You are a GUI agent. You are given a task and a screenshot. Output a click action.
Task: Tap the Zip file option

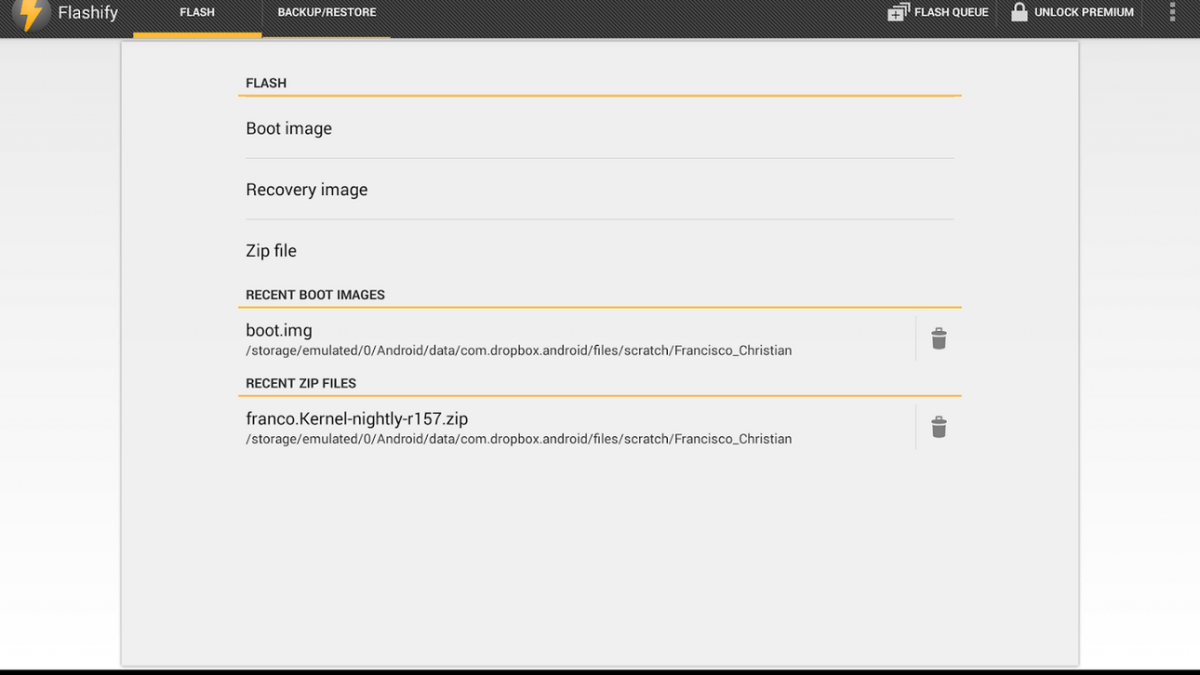pyautogui.click(x=271, y=251)
